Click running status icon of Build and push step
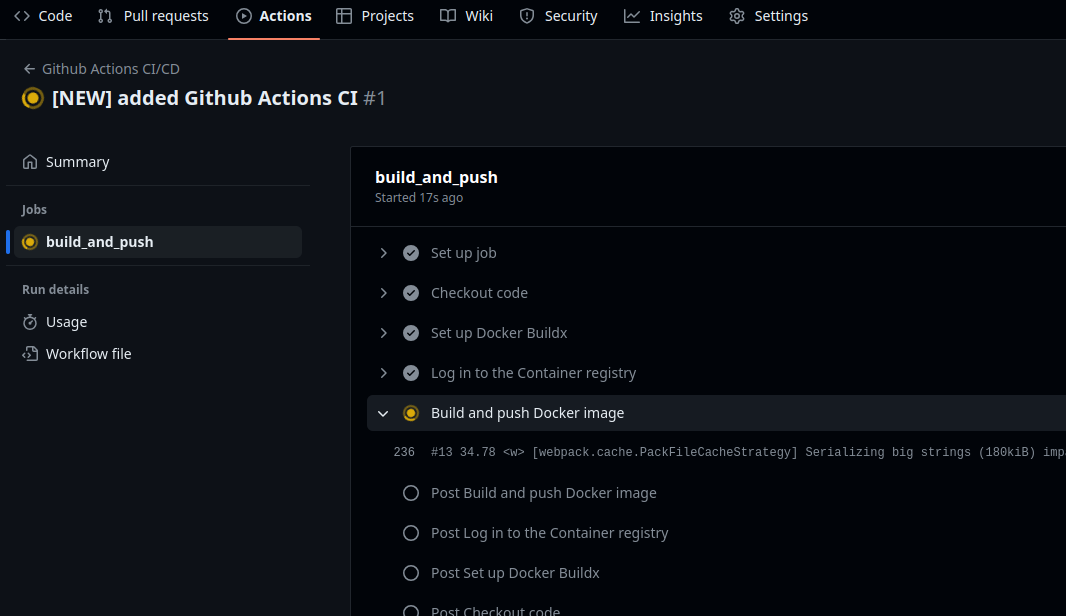1066x616 pixels. pos(411,413)
